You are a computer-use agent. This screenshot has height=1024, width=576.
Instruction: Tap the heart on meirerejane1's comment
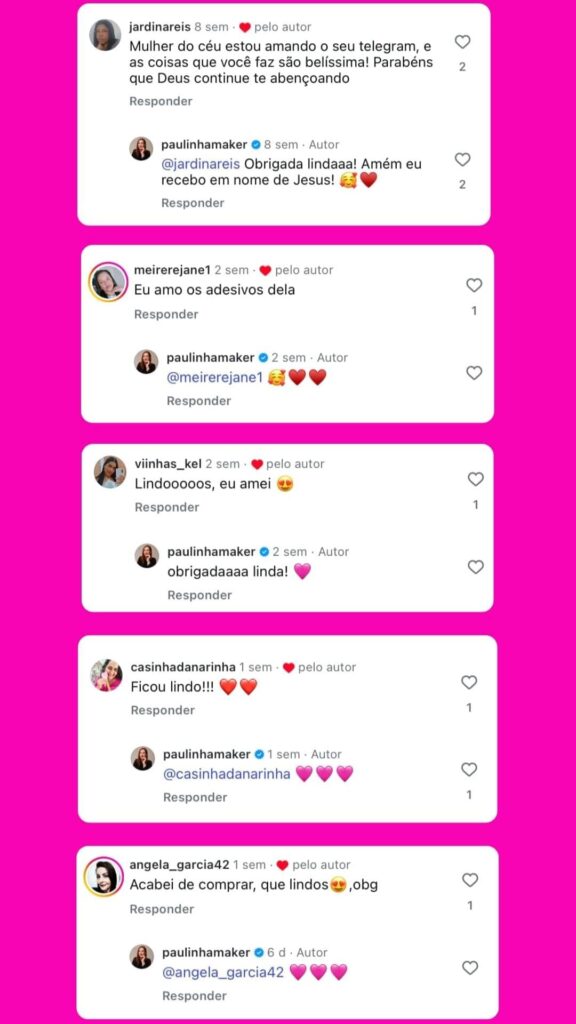coord(474,285)
